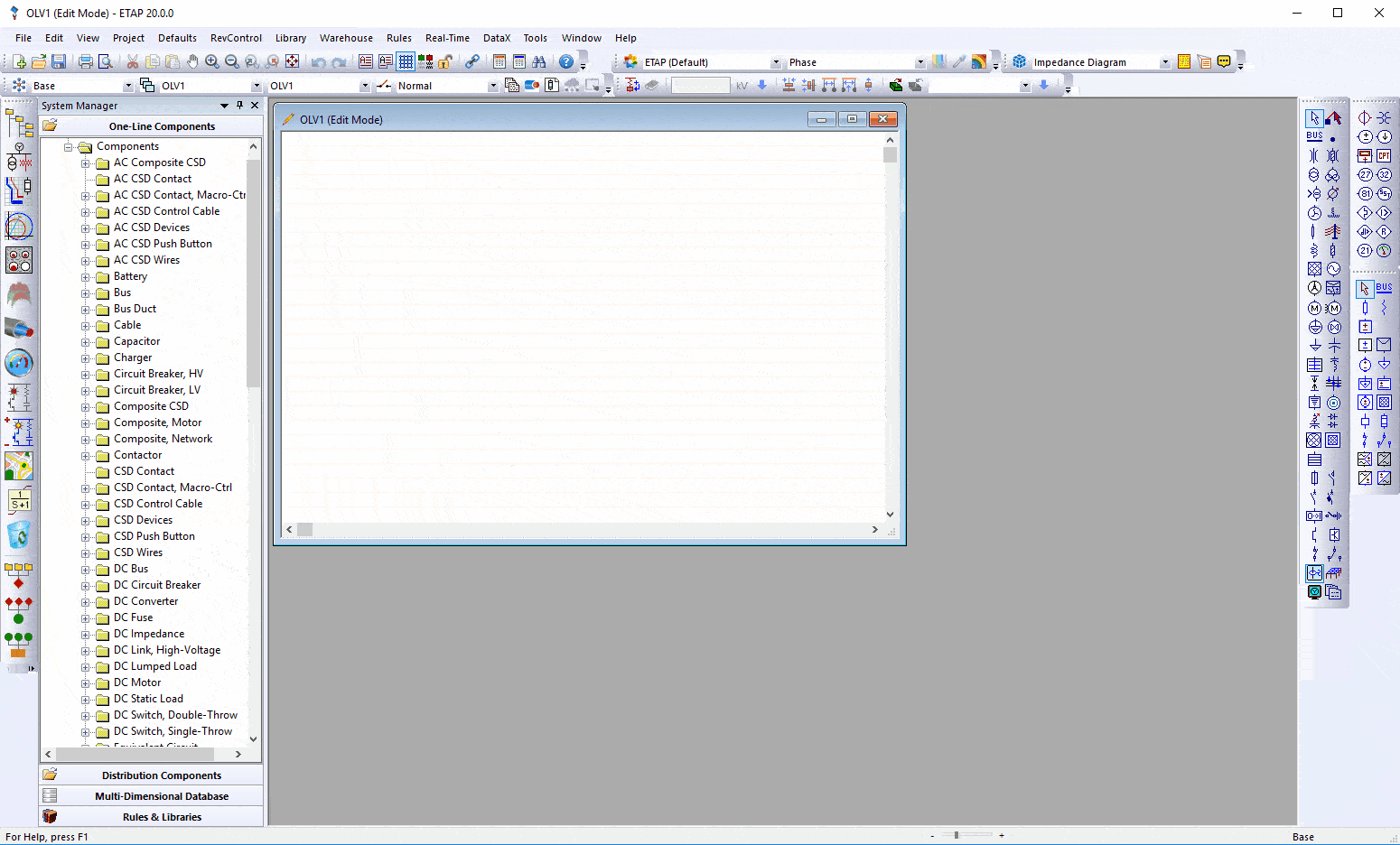Undo the last action
This screenshot has width=1400, height=845.
click(x=319, y=61)
